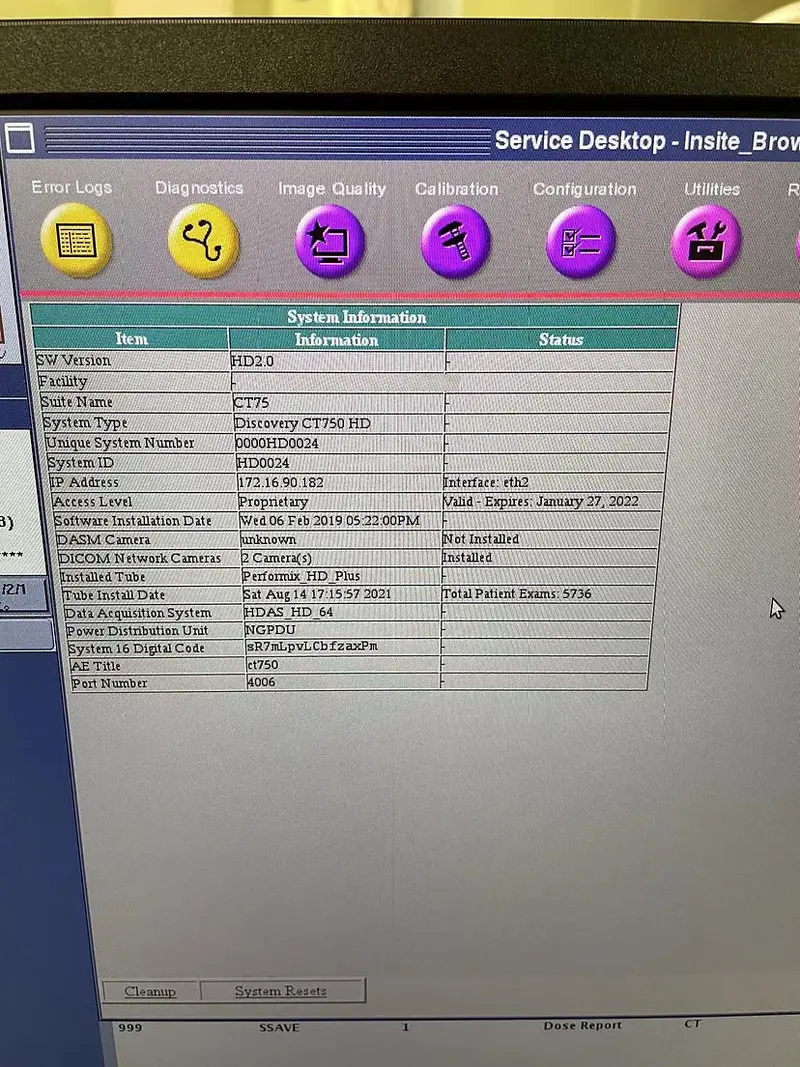Select the Software Installation Date value
The image size is (800, 1067).
[x=330, y=521]
